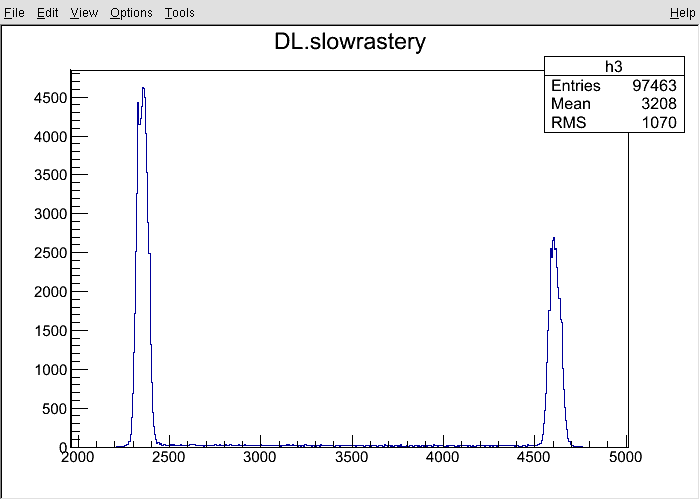This screenshot has width=700, height=500.
Task: Click the 2000 label on the x-axis
Action: coord(78,457)
